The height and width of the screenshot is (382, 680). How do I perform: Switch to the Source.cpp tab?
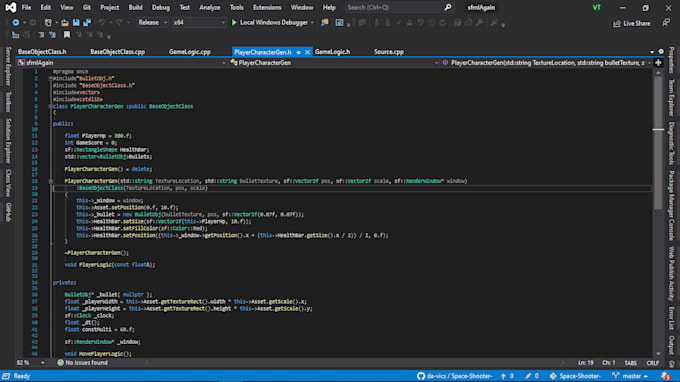click(389, 52)
